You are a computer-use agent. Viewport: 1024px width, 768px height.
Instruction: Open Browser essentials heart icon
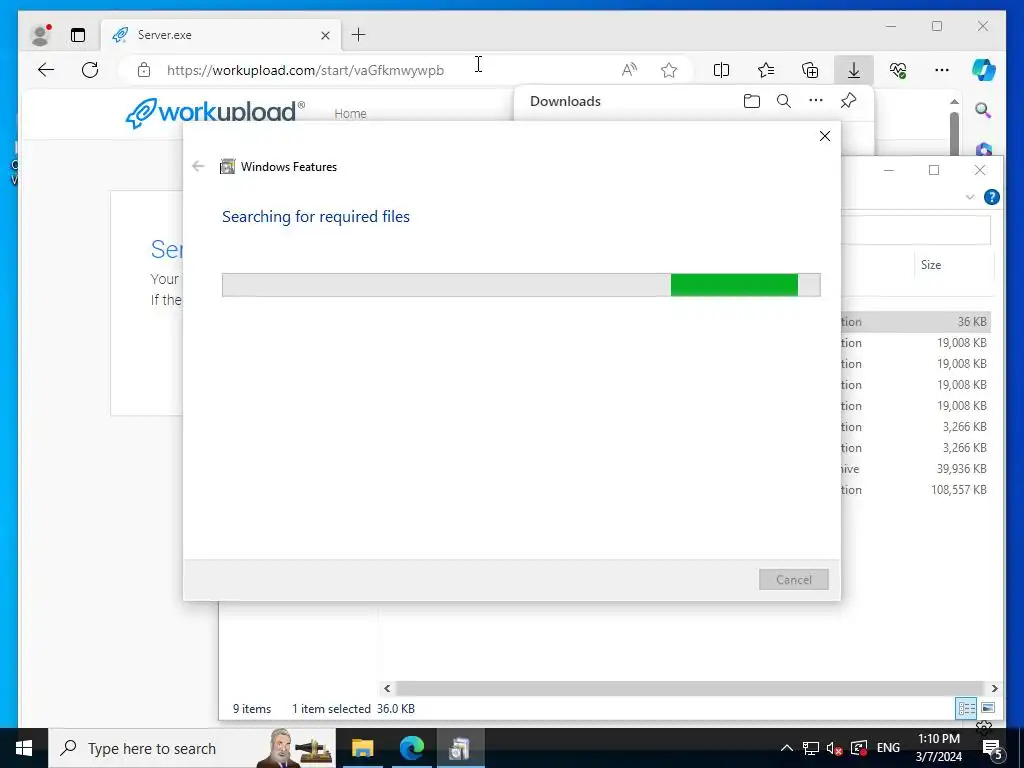click(898, 70)
